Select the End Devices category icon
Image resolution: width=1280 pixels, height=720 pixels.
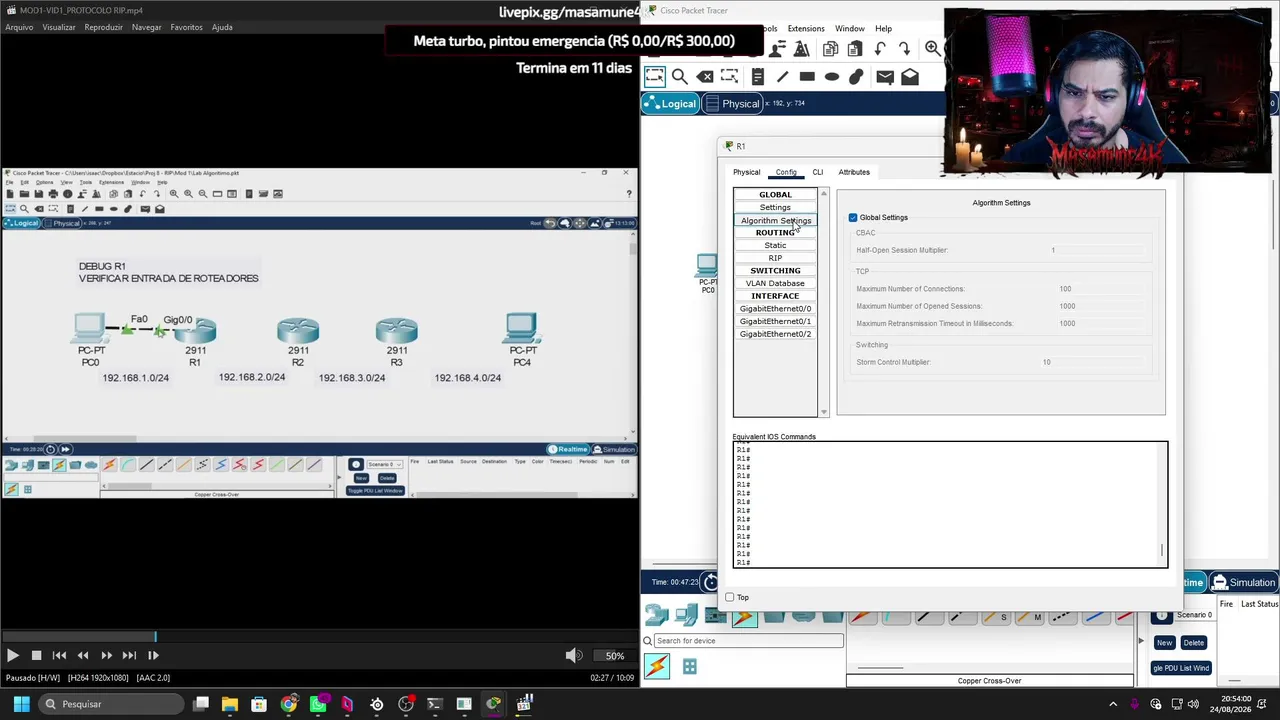point(686,616)
